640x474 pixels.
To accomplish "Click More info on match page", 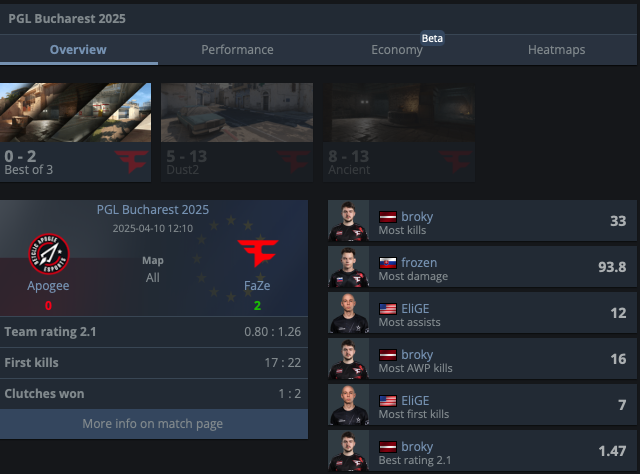I will click(x=154, y=424).
